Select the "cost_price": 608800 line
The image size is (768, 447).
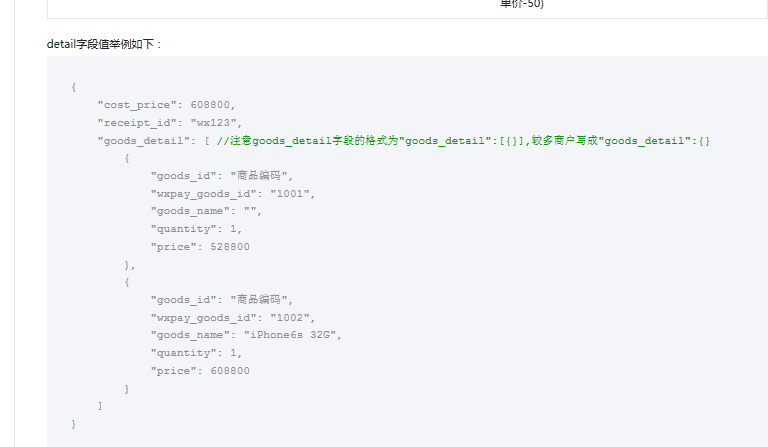point(166,105)
